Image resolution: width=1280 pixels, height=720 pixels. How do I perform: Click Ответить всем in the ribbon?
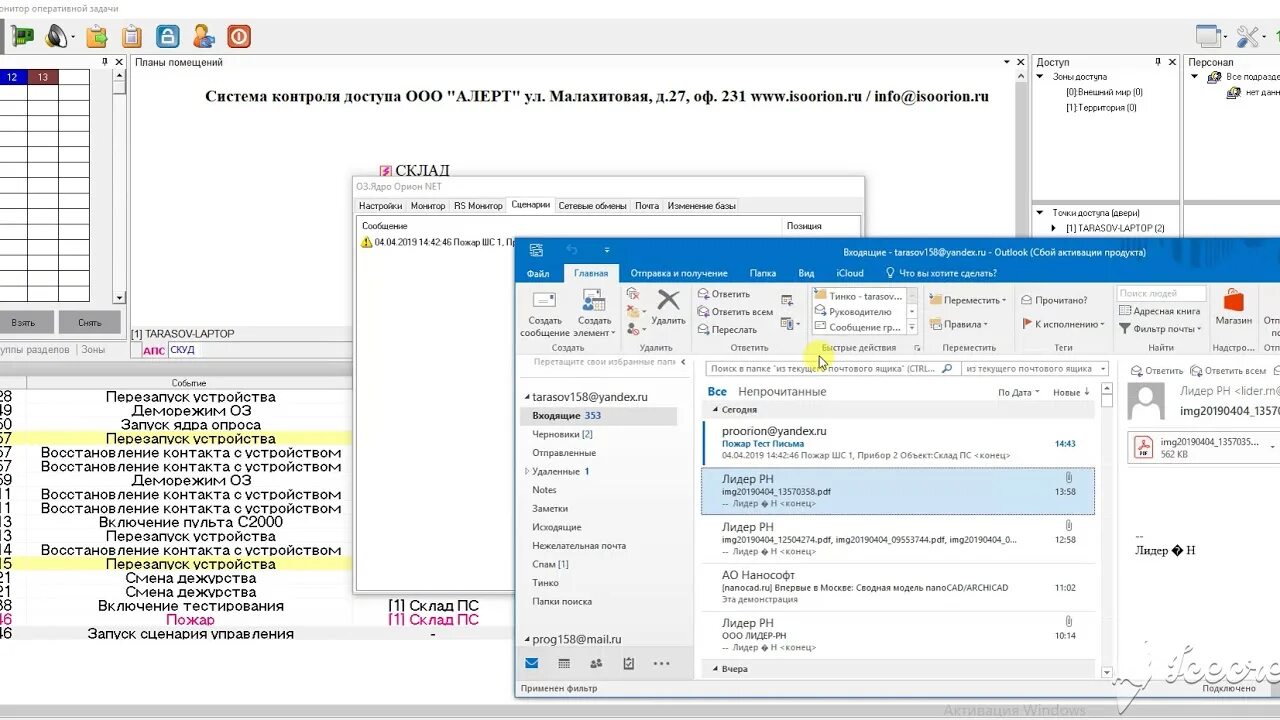tap(735, 312)
